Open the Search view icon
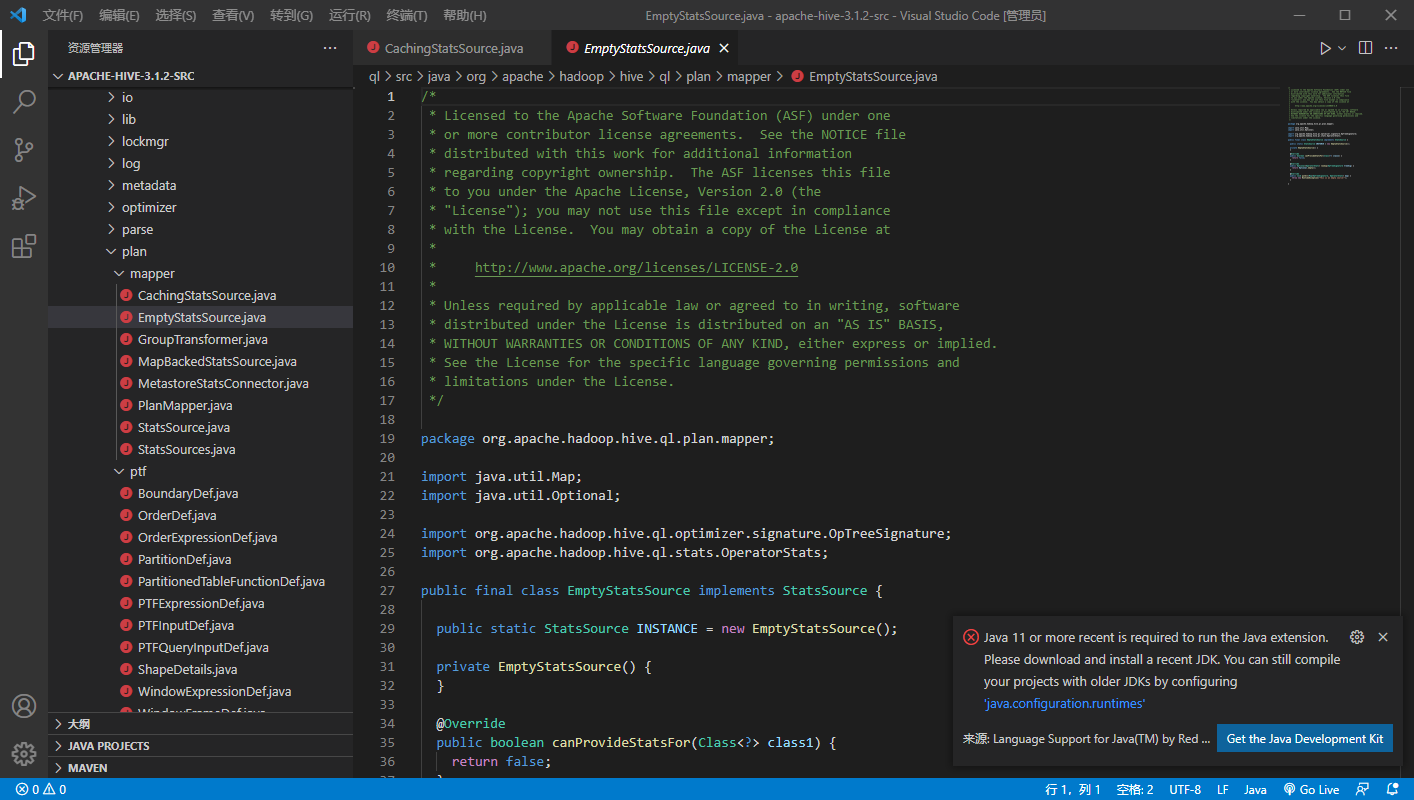 24,102
